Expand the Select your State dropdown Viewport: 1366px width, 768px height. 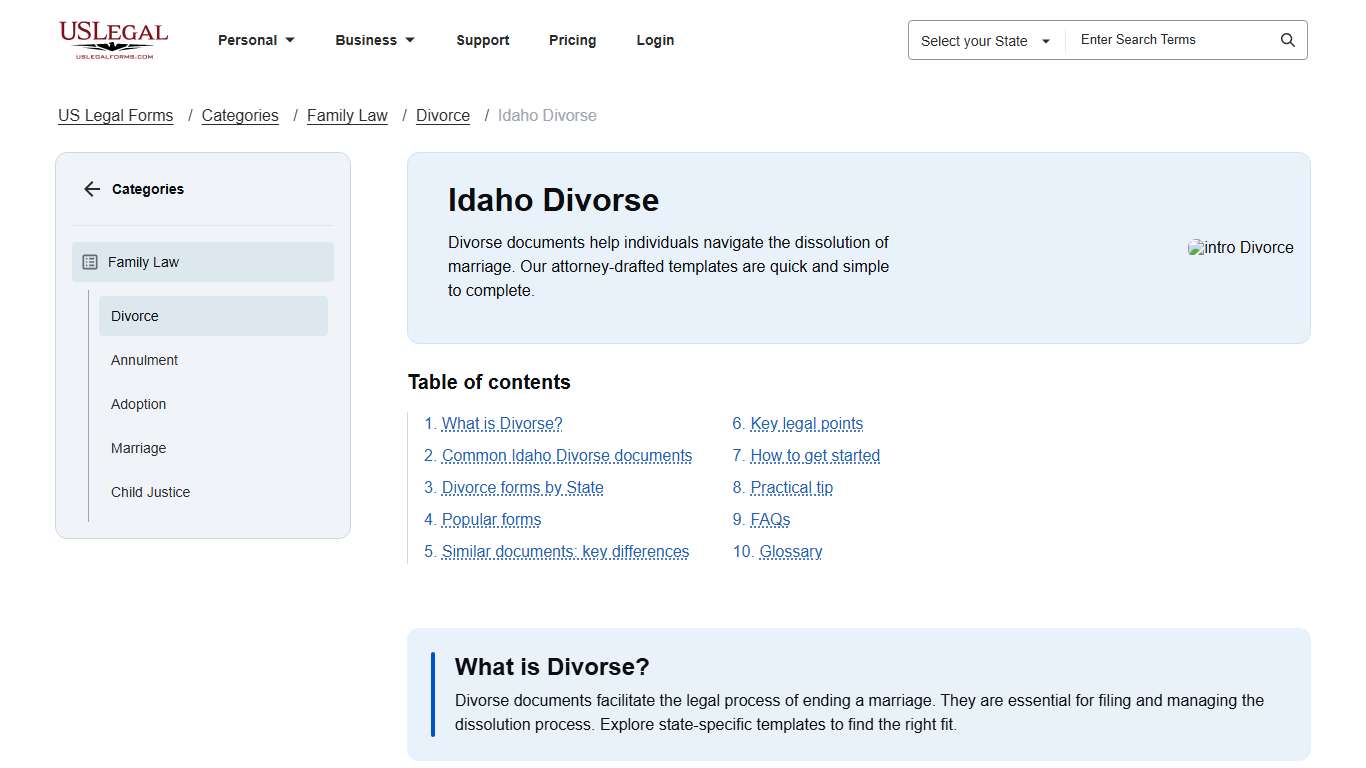[x=984, y=40]
